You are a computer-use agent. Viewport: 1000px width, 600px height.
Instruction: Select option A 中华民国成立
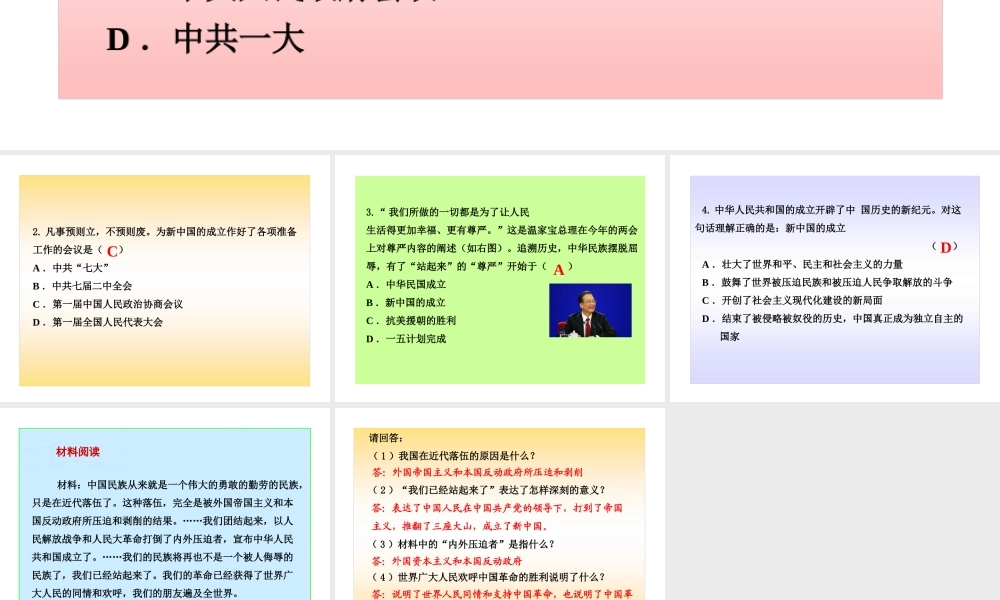[407, 284]
